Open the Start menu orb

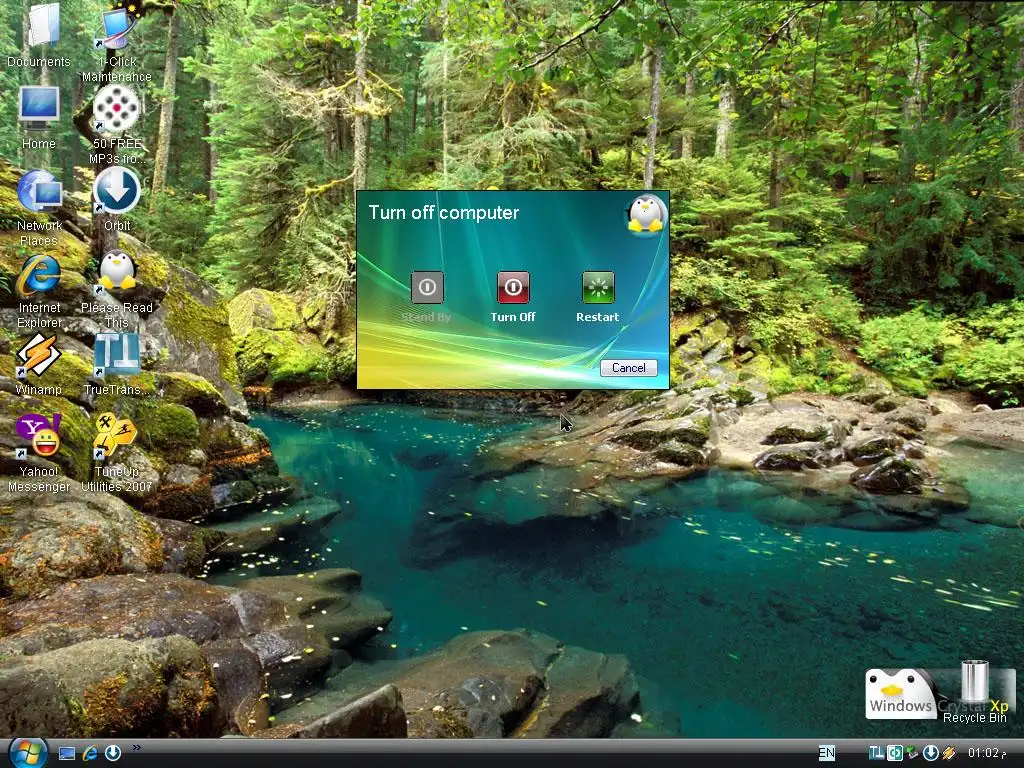(x=27, y=752)
